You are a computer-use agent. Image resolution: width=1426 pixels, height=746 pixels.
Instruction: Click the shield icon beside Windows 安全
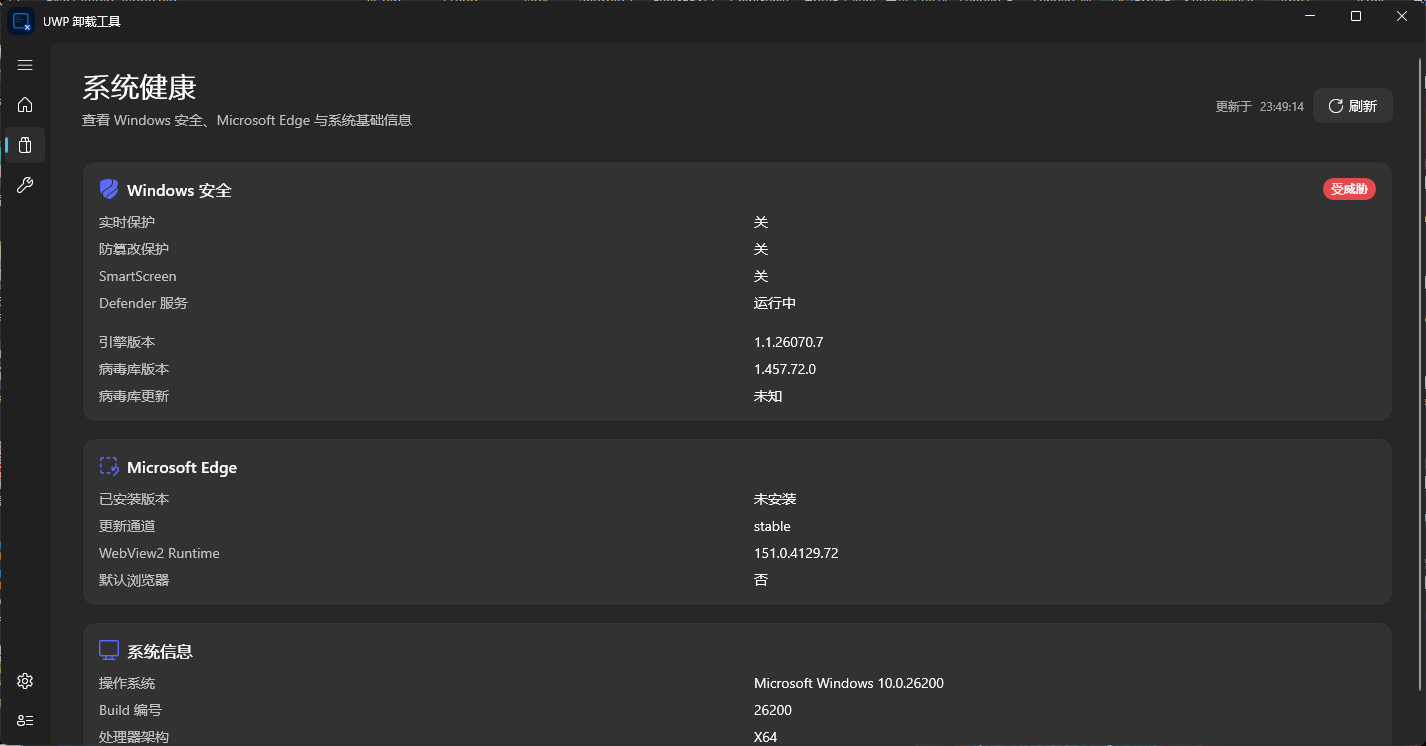[x=109, y=190]
